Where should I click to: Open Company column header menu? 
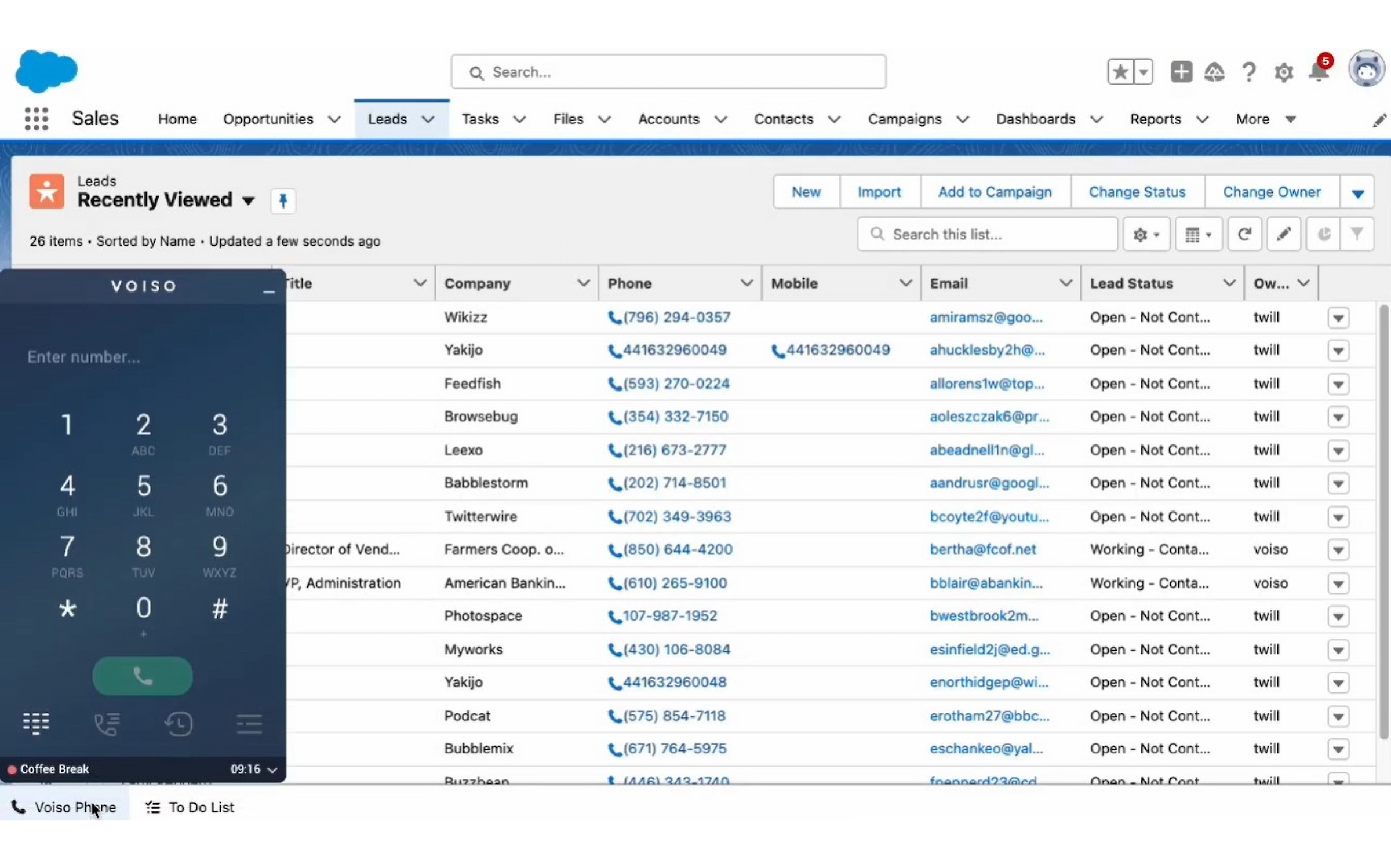(583, 283)
